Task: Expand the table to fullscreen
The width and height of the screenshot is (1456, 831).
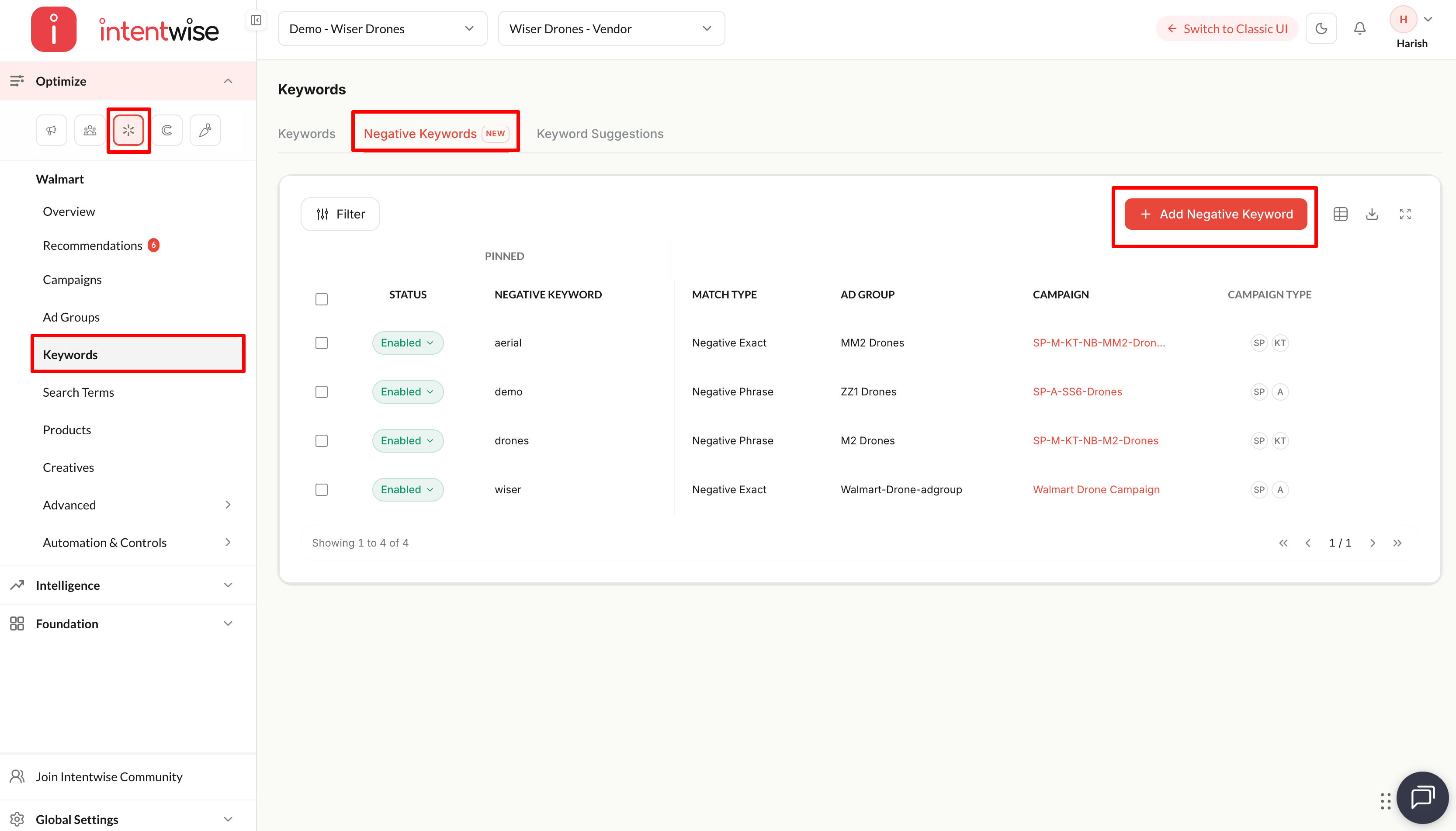Action: (1405, 214)
